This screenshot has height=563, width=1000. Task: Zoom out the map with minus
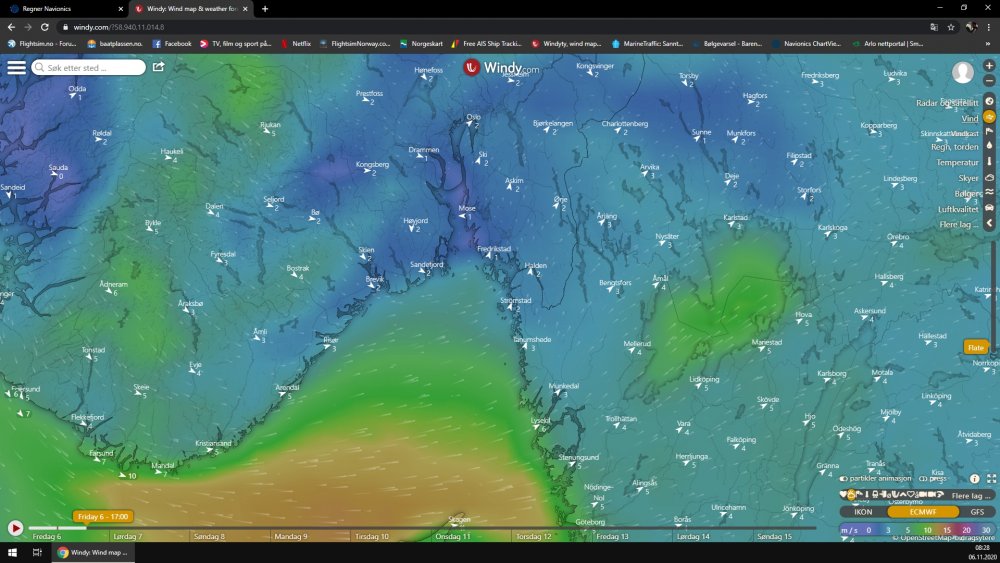tap(989, 81)
